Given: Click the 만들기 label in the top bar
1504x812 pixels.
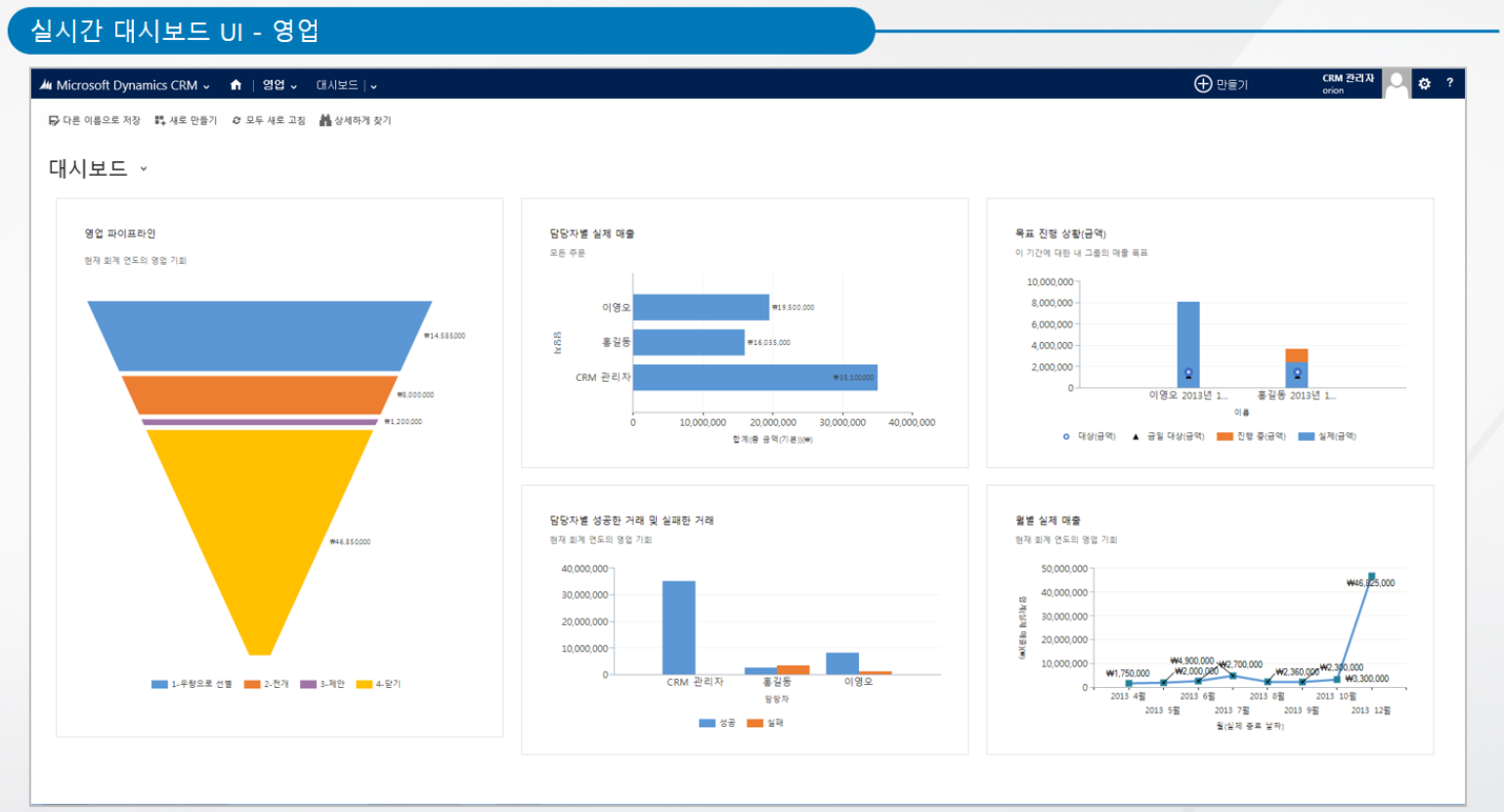Looking at the screenshot, I should coord(1232,85).
